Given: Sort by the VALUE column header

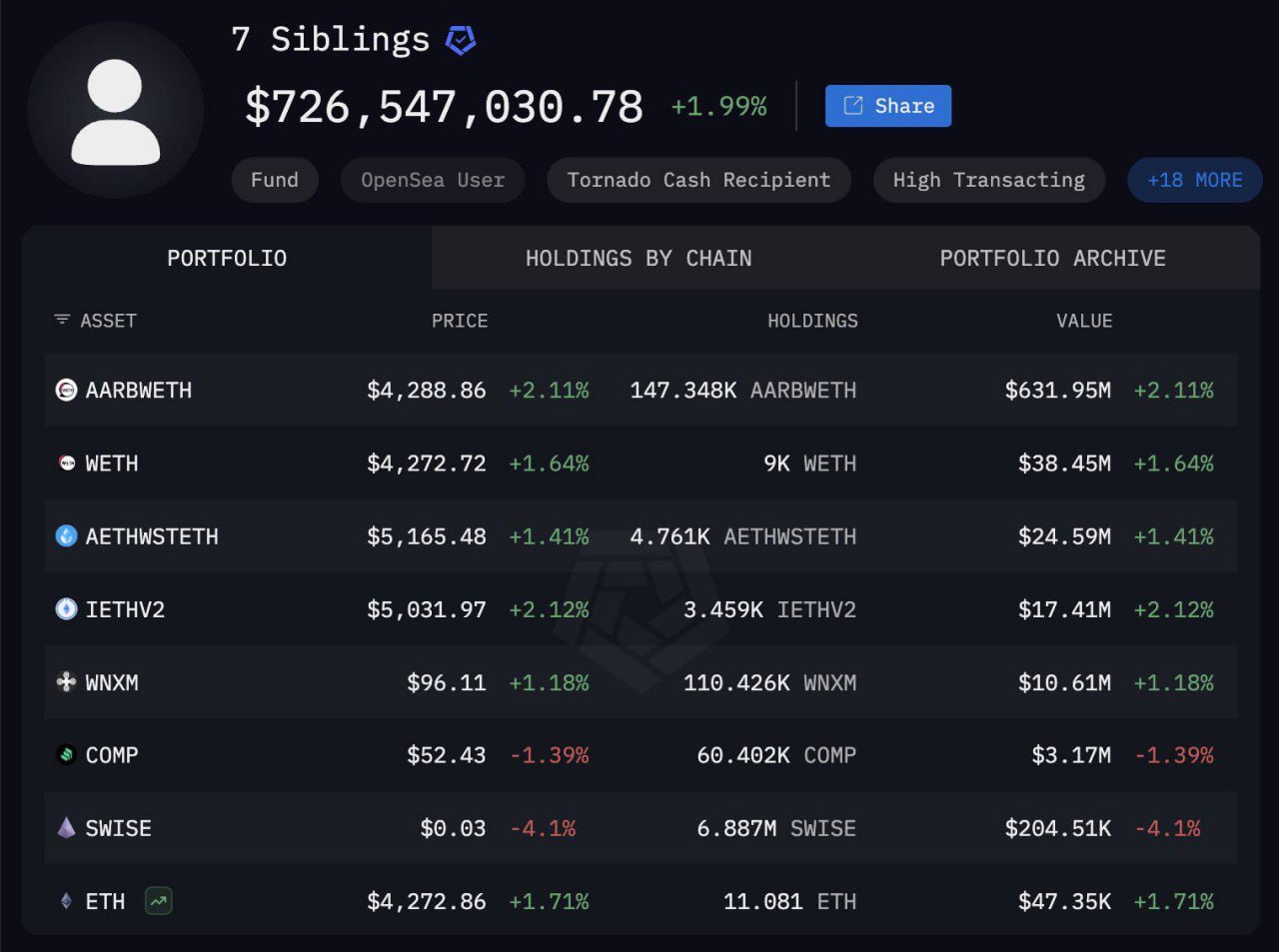Looking at the screenshot, I should [1083, 321].
